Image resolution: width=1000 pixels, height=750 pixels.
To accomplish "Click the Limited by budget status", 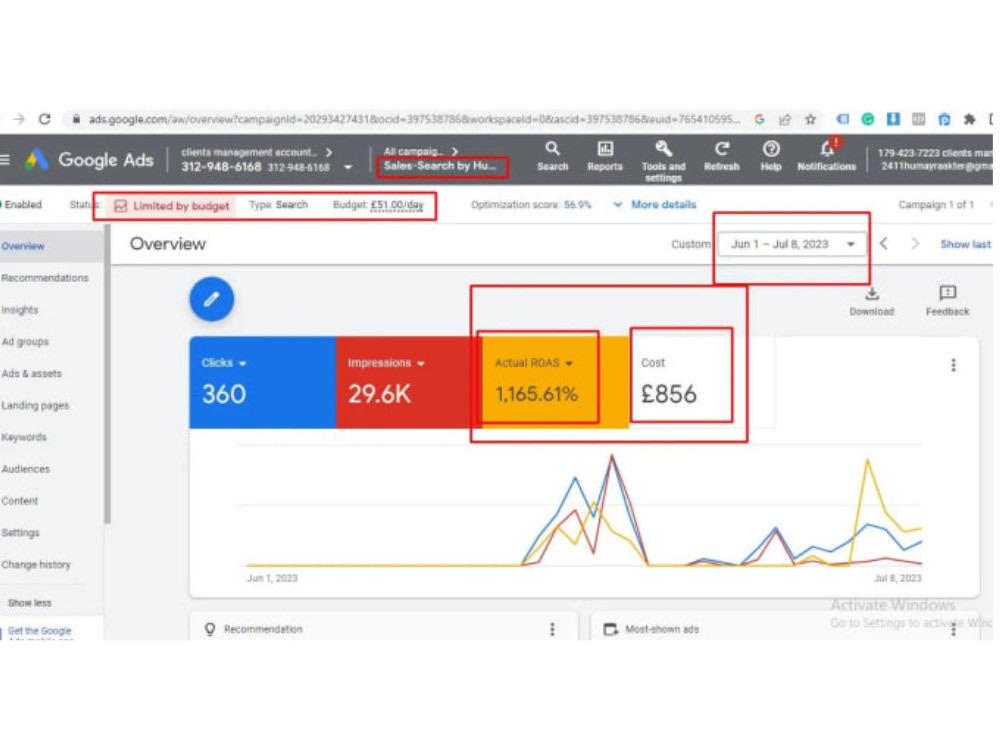I will [x=172, y=206].
